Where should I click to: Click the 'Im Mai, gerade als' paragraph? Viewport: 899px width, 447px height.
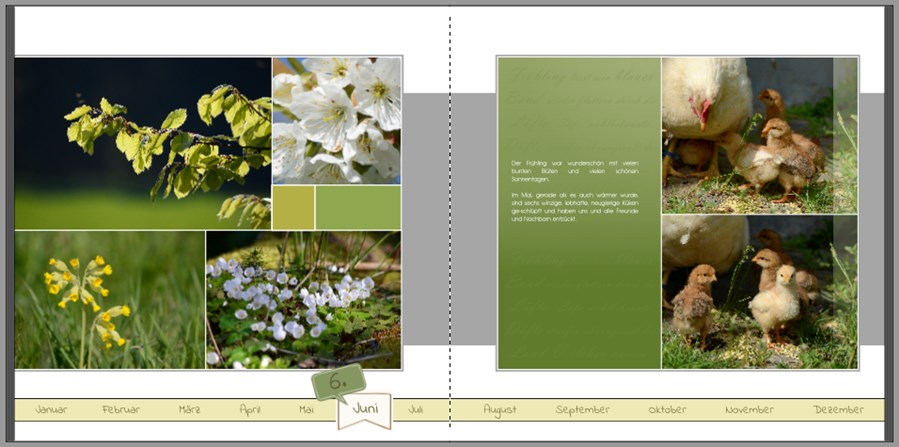pos(575,207)
